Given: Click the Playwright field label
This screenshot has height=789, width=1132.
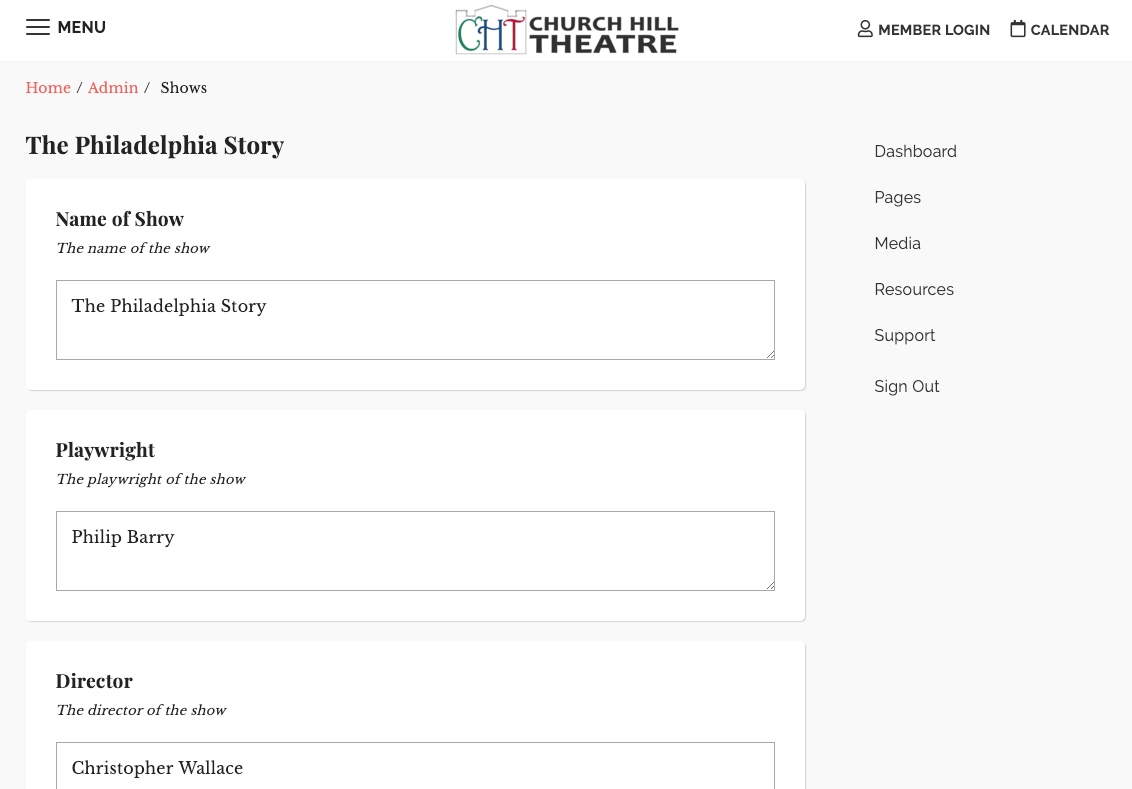Looking at the screenshot, I should (105, 450).
